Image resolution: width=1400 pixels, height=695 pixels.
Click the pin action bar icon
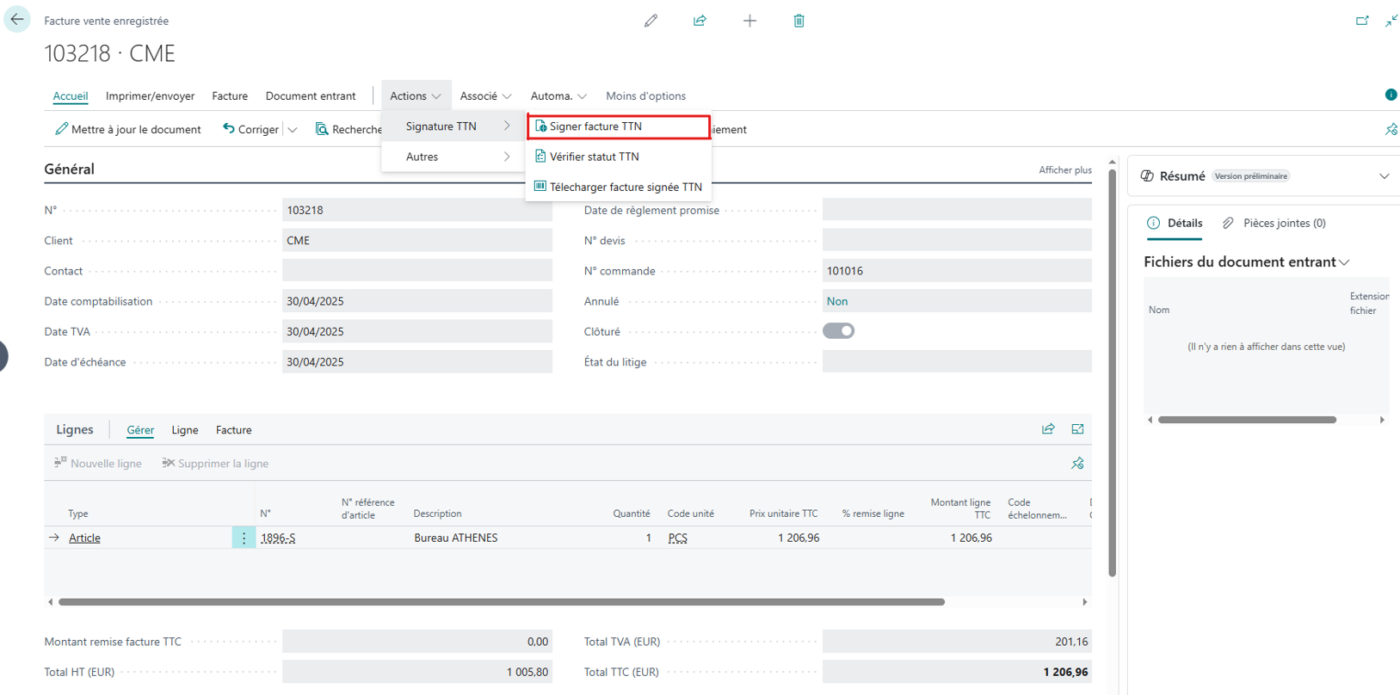click(1390, 129)
